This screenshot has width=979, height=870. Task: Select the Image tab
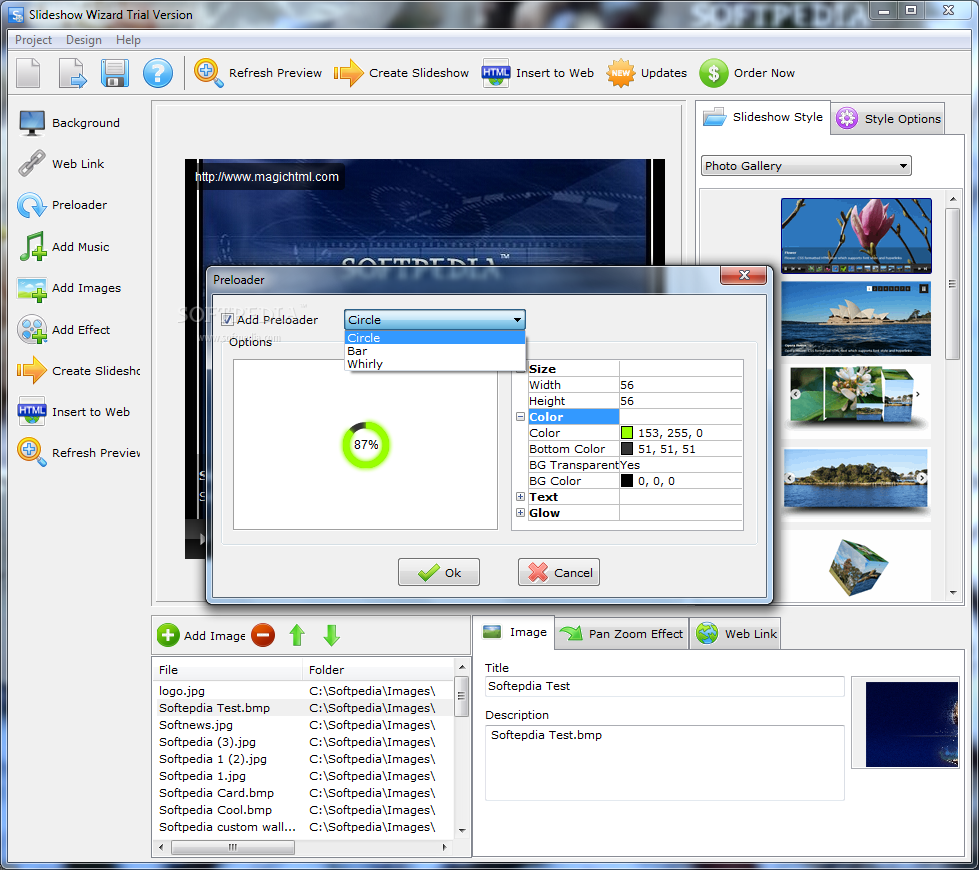tap(514, 632)
